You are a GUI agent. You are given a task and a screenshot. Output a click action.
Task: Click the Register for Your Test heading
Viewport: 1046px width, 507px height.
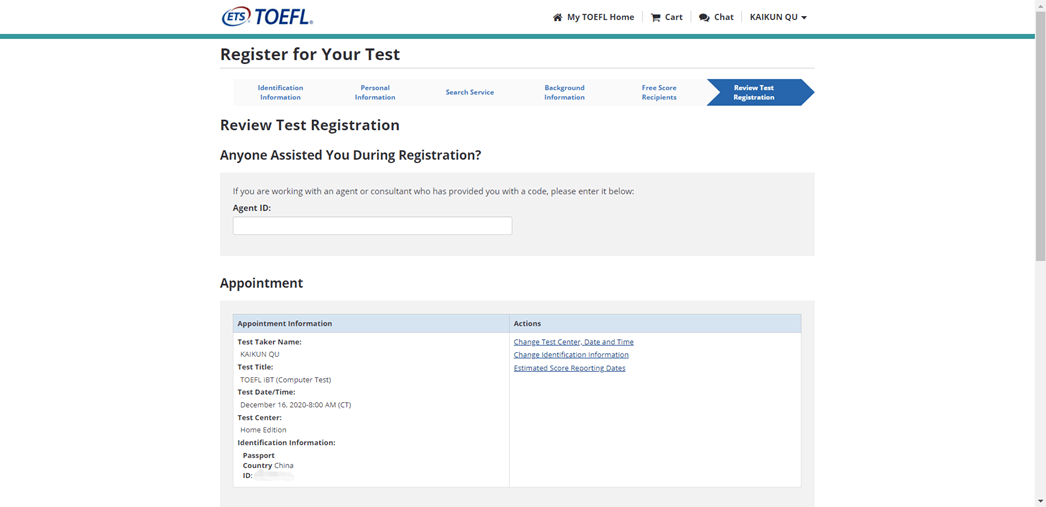coord(310,55)
